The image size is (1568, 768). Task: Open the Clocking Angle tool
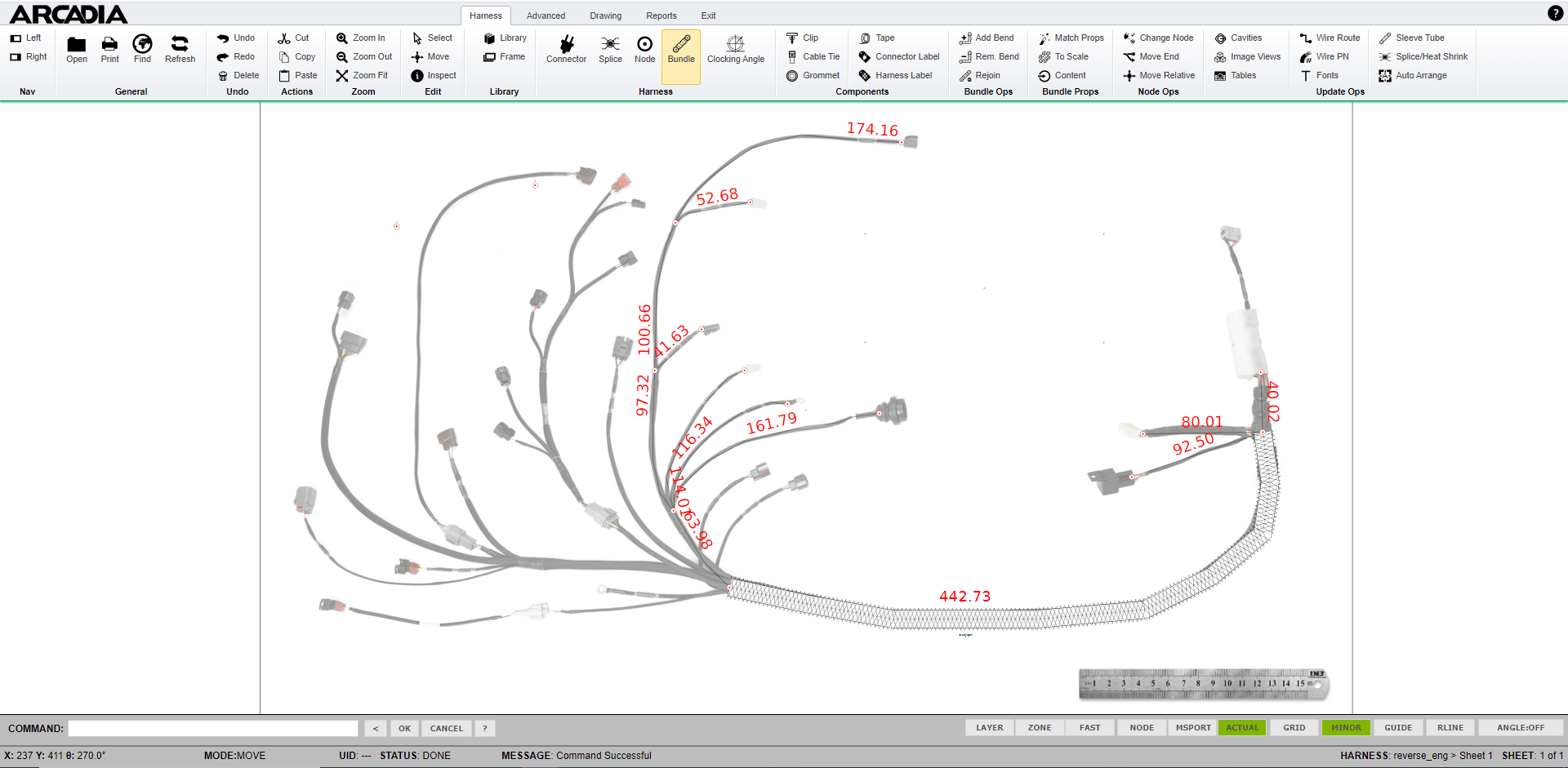(735, 45)
